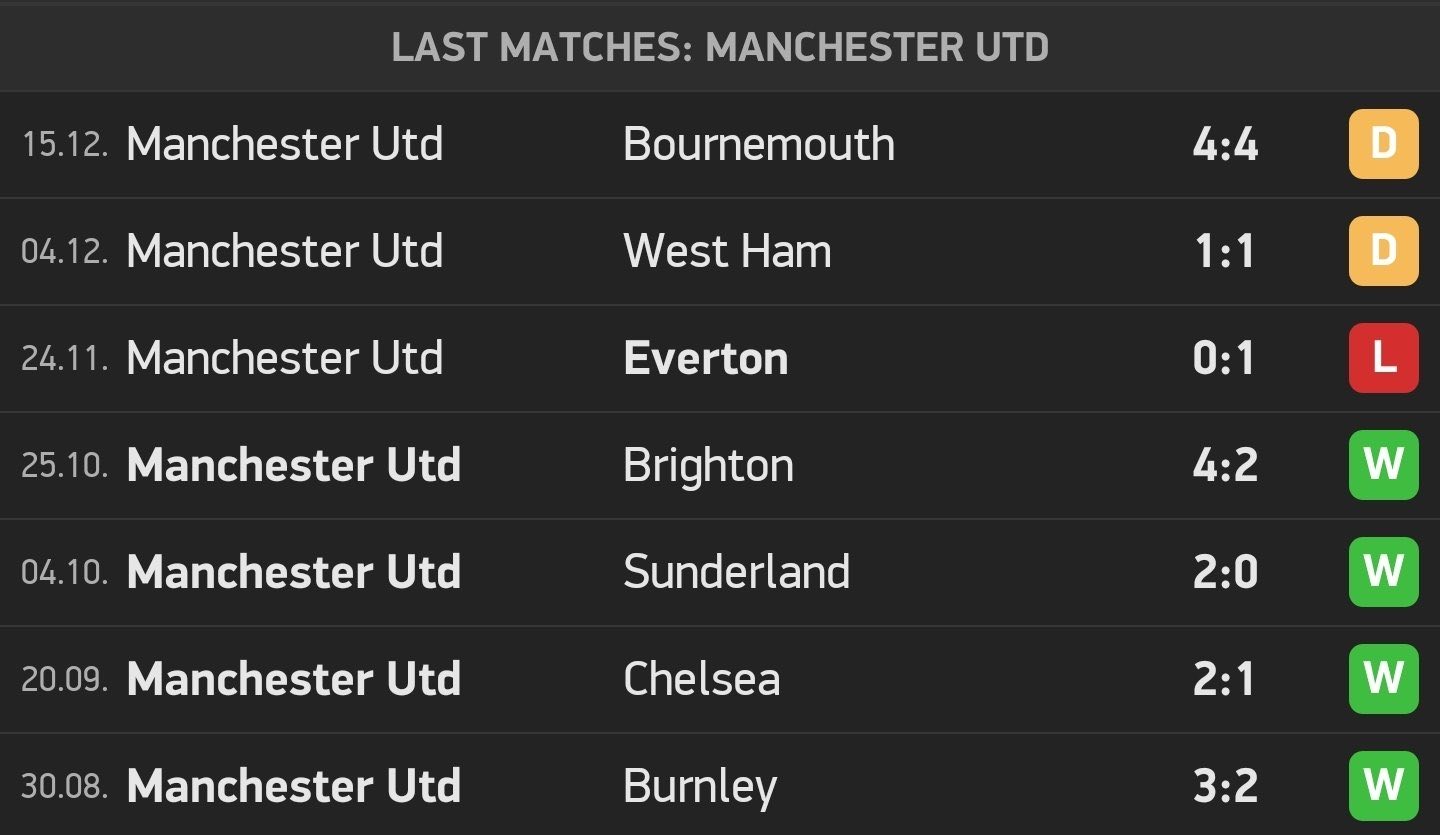Click the draw badge for Bournemouth match
The width and height of the screenshot is (1440, 835).
pos(1383,144)
